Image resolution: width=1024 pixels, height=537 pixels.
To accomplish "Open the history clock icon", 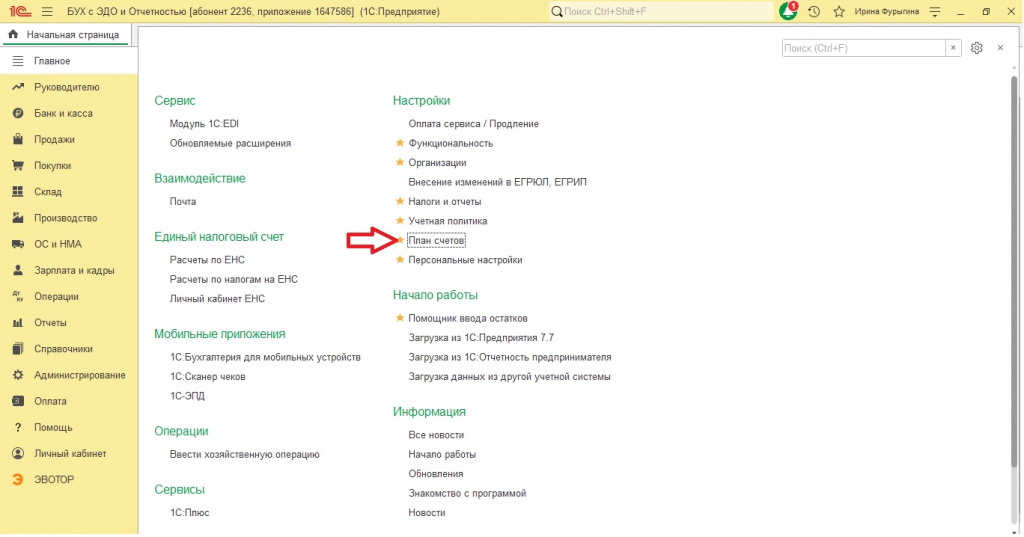I will point(814,12).
